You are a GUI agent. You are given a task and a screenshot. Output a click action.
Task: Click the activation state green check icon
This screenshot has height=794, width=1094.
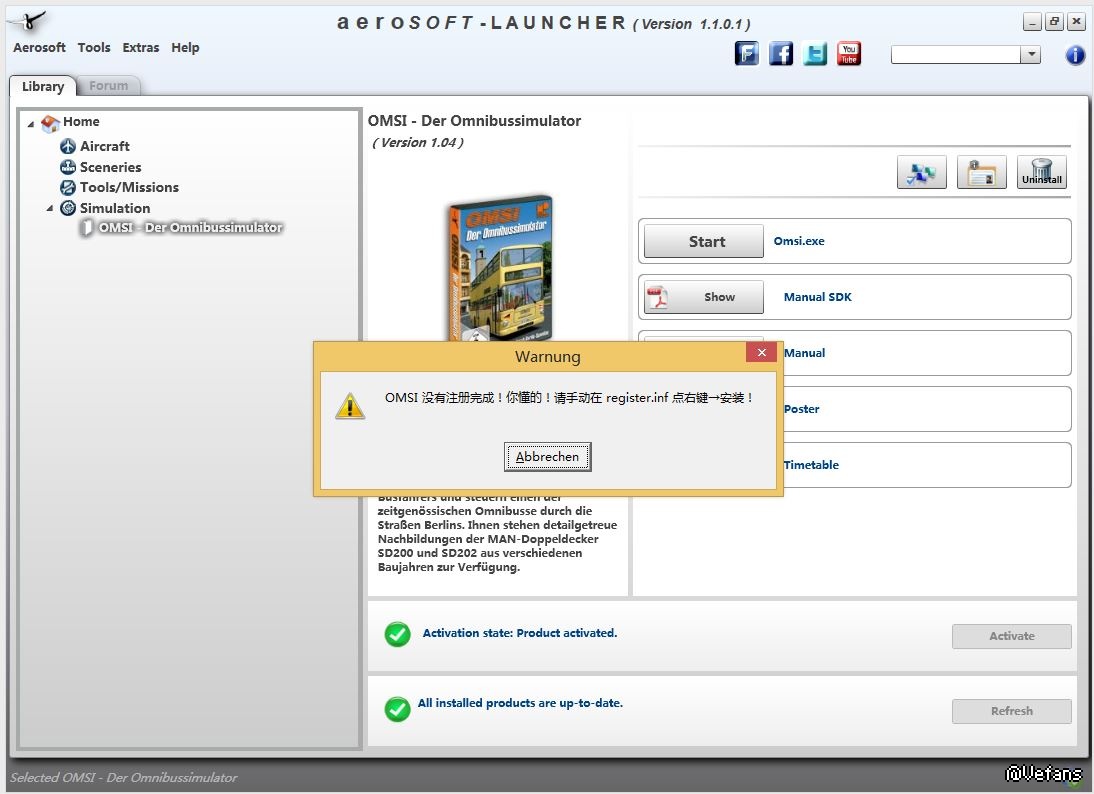[x=398, y=634]
